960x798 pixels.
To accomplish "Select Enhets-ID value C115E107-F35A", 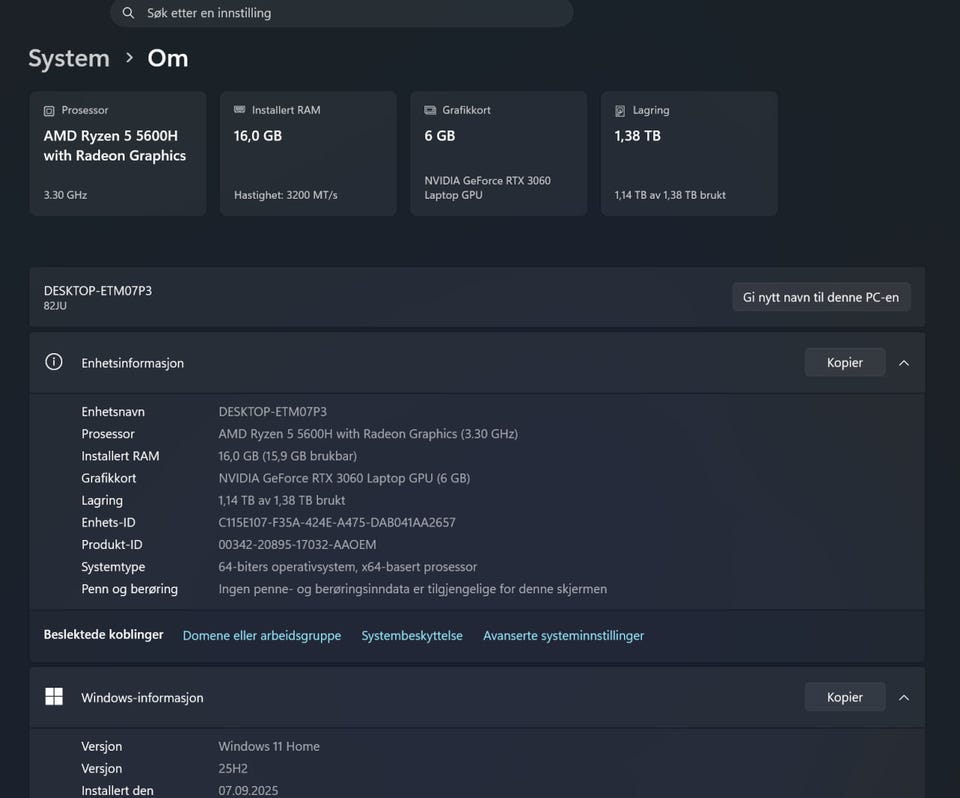I will 337,522.
